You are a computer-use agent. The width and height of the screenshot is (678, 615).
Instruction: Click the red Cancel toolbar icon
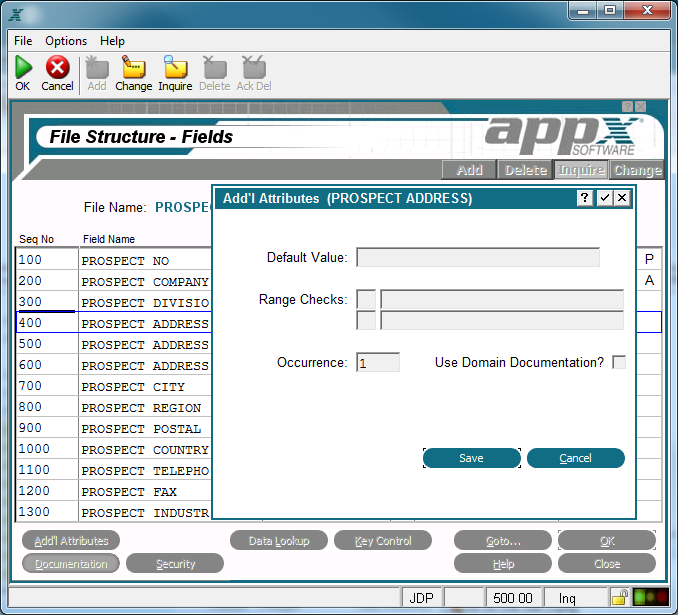click(57, 67)
